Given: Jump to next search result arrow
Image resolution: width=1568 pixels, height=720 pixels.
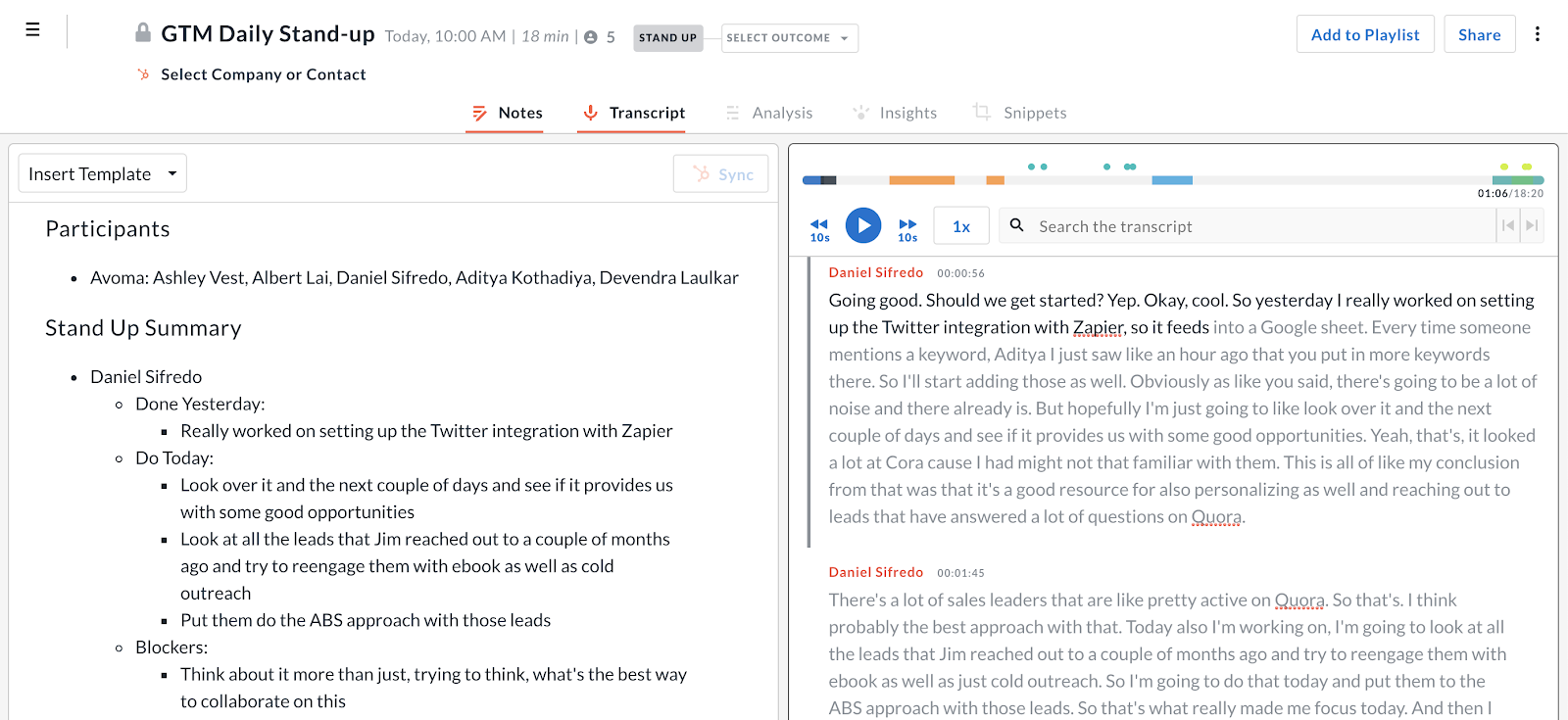Looking at the screenshot, I should 1532,226.
